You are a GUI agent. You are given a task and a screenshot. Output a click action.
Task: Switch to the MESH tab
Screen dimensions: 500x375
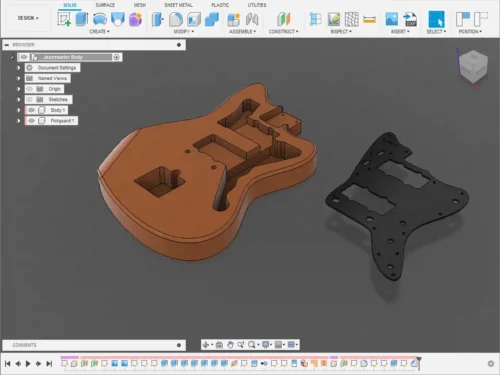click(x=140, y=5)
